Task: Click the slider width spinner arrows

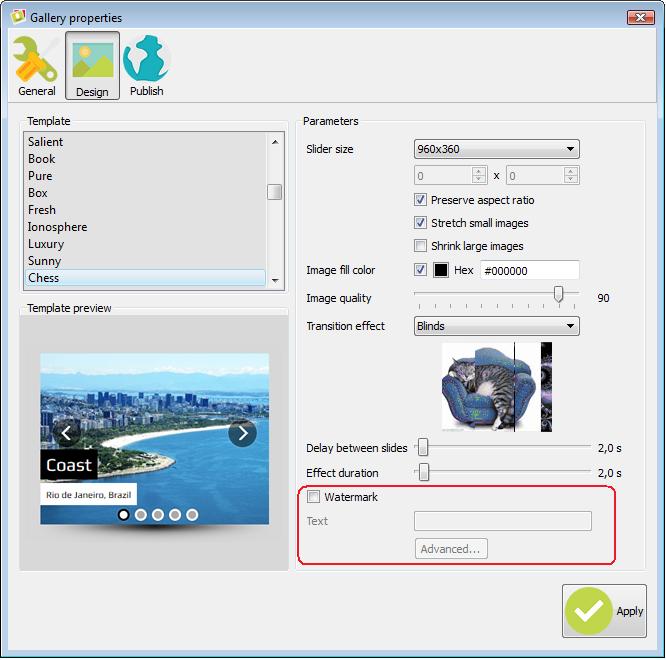Action: click(x=479, y=175)
